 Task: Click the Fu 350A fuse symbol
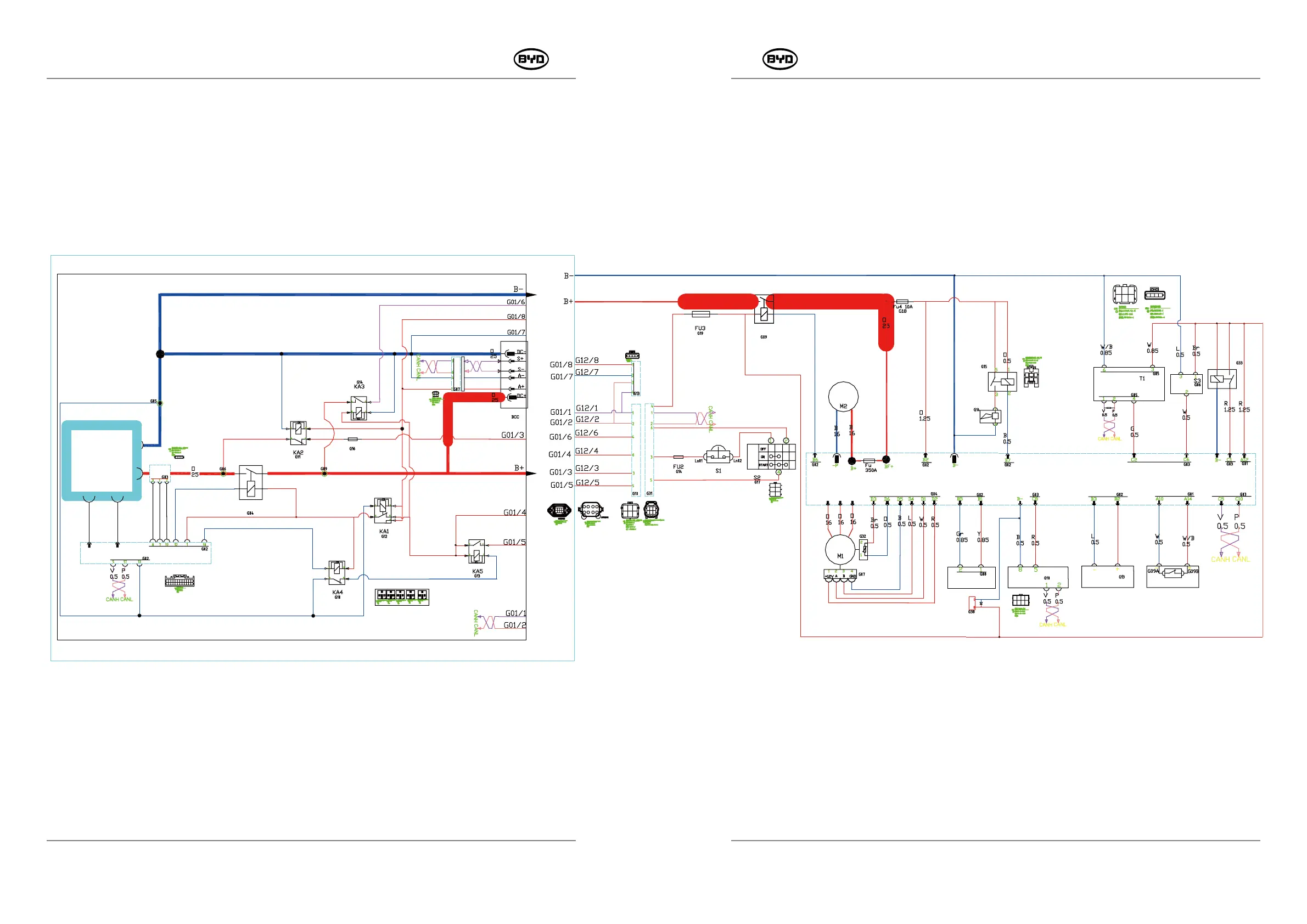click(x=868, y=460)
